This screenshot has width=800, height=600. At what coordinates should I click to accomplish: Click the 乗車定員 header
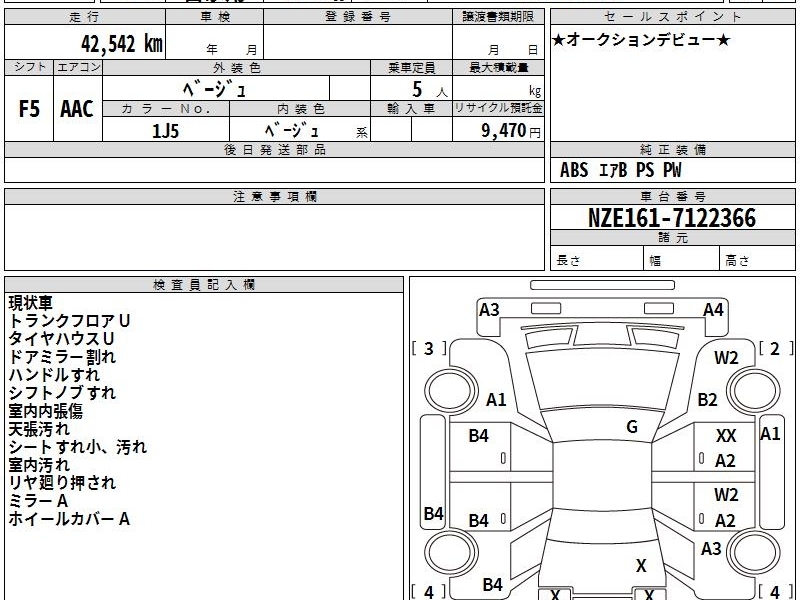click(411, 67)
